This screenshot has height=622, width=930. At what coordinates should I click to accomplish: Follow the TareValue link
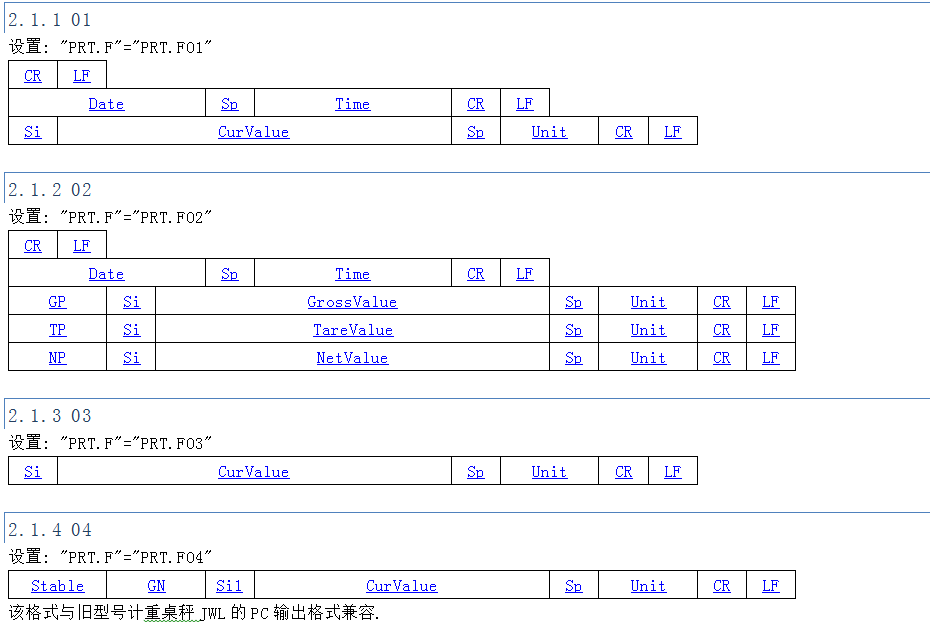point(353,330)
